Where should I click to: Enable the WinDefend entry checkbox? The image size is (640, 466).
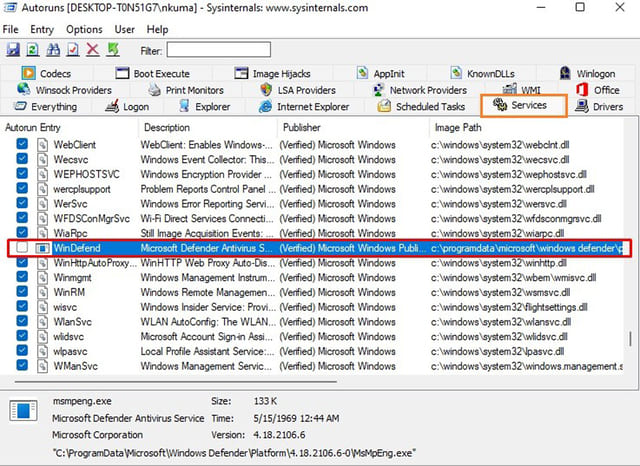[x=22, y=247]
